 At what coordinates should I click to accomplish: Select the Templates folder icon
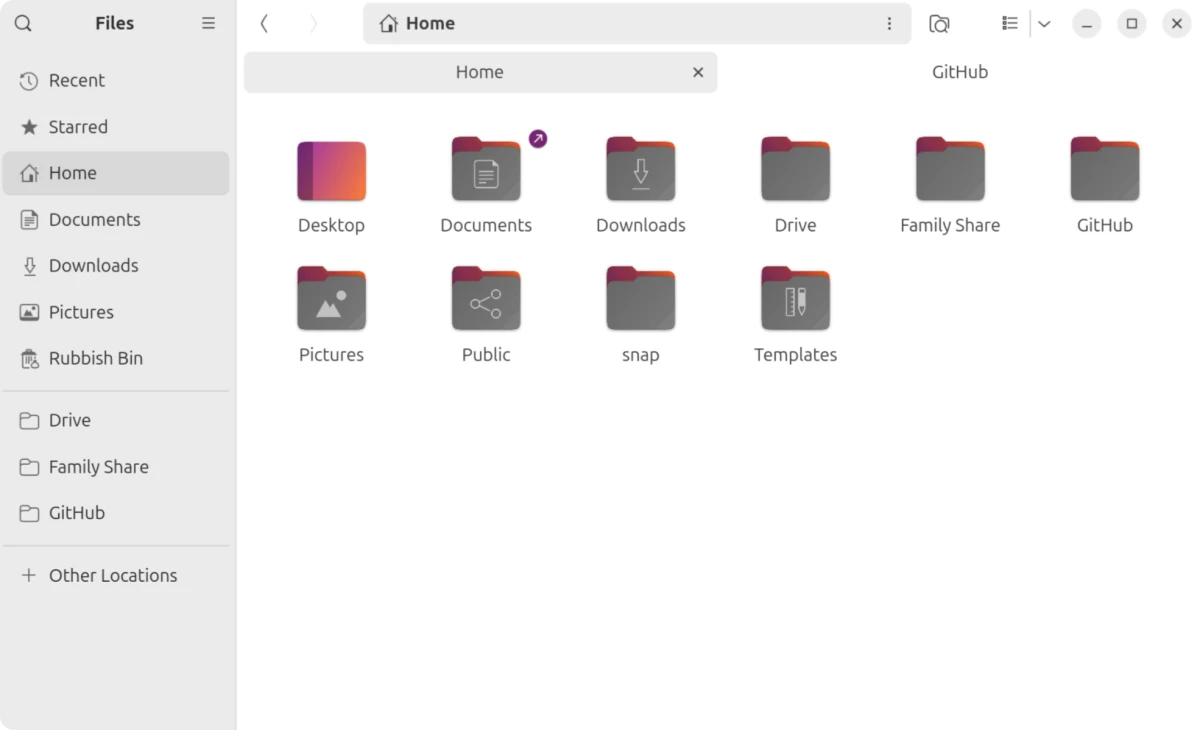click(x=795, y=299)
